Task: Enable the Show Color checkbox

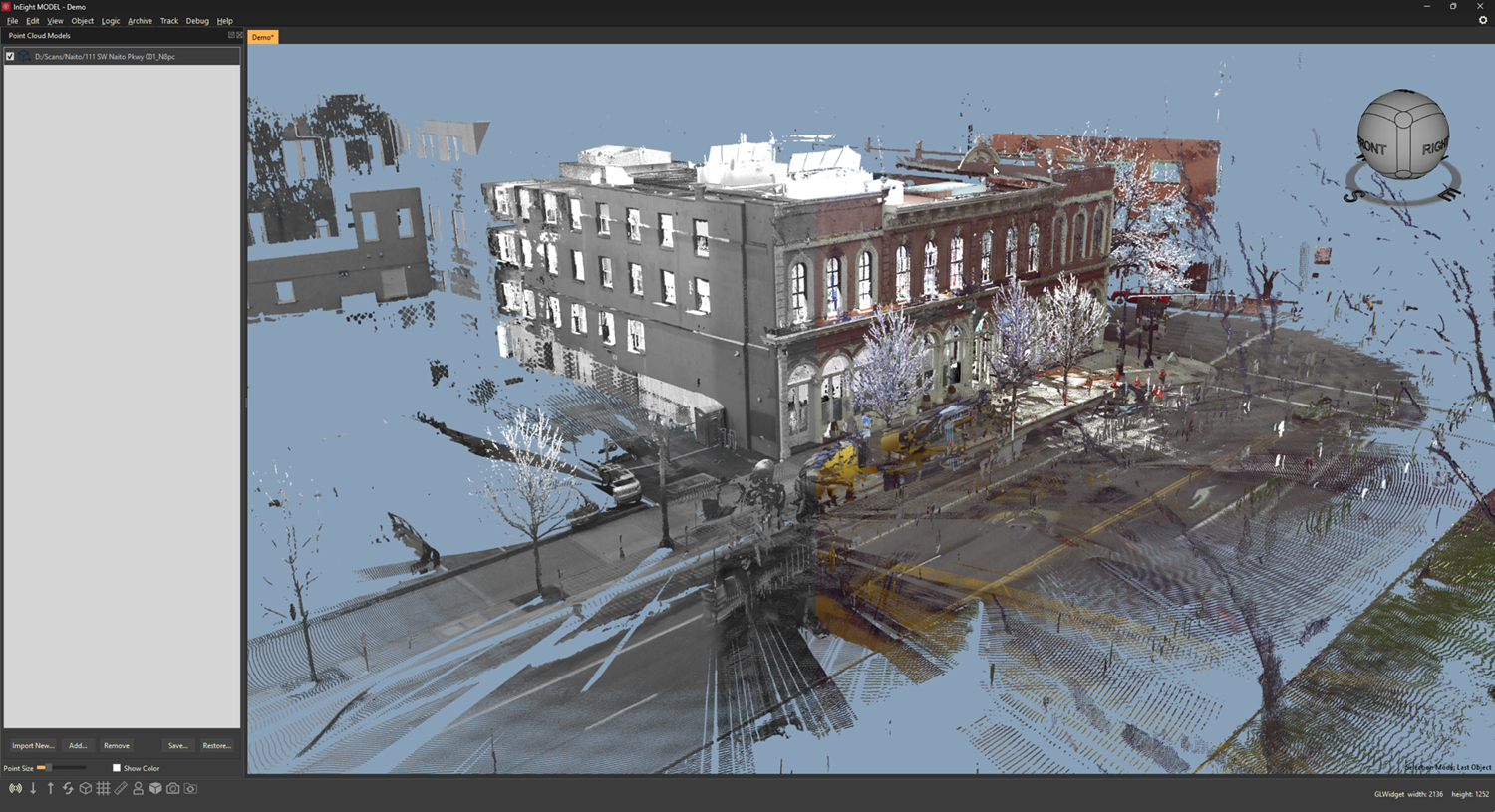Action: point(117,768)
